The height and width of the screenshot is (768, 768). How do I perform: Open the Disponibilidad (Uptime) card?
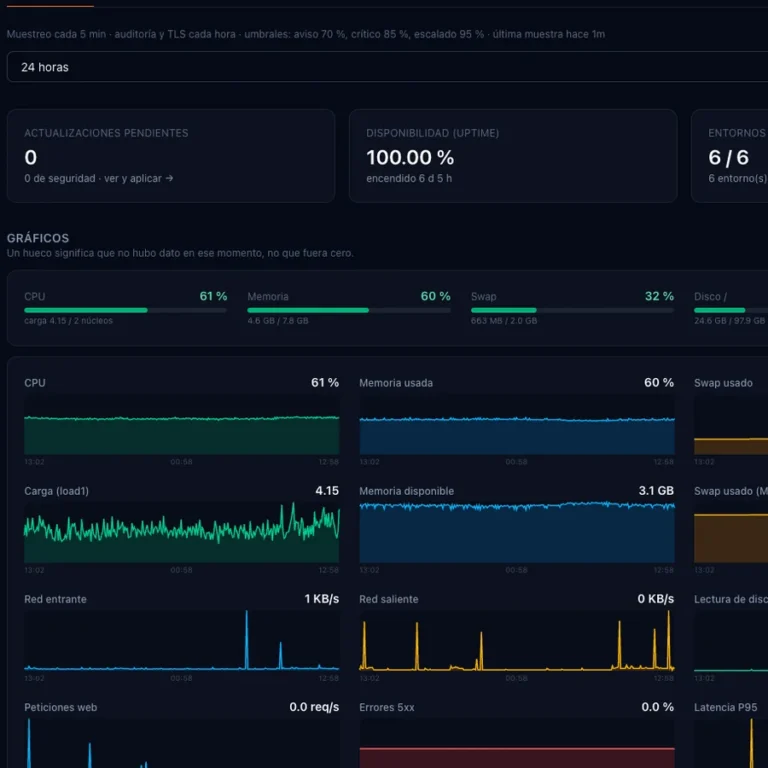click(x=513, y=156)
